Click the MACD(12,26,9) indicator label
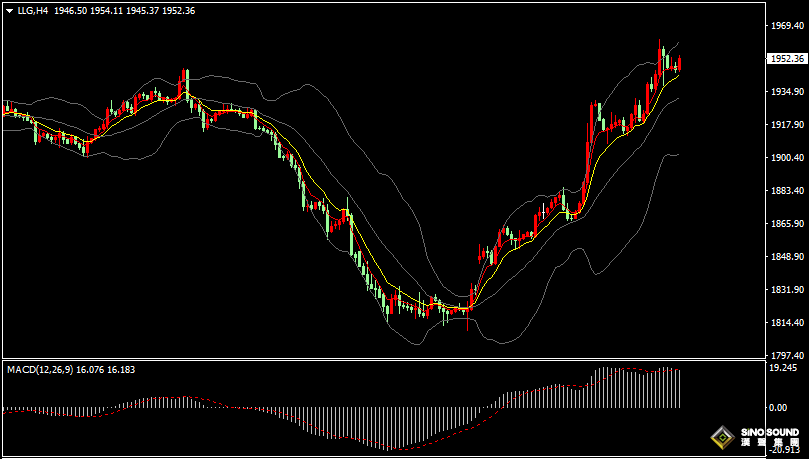The width and height of the screenshot is (809, 459). point(40,370)
